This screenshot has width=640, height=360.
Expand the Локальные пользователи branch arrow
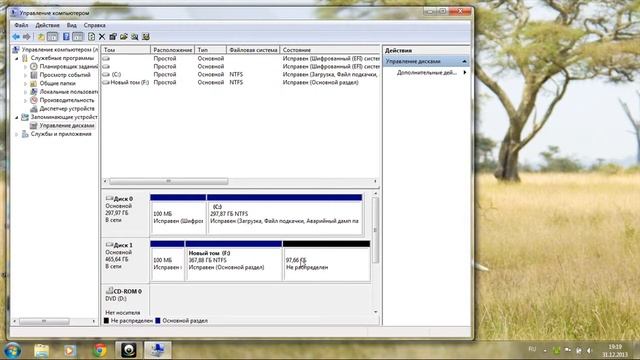(25, 92)
